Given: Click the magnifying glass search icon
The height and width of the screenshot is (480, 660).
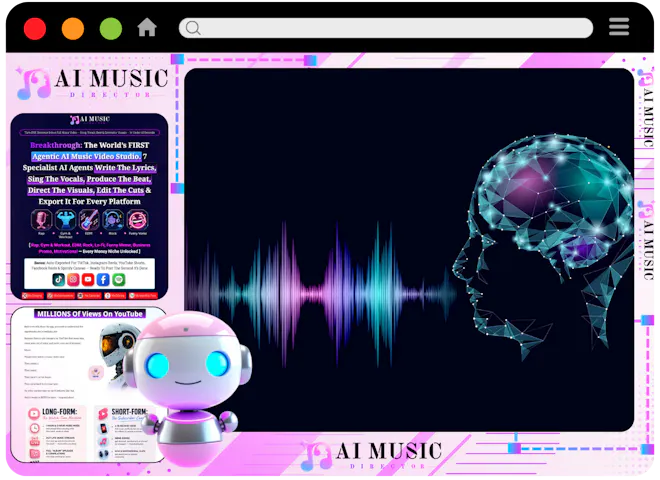Looking at the screenshot, I should [193, 28].
